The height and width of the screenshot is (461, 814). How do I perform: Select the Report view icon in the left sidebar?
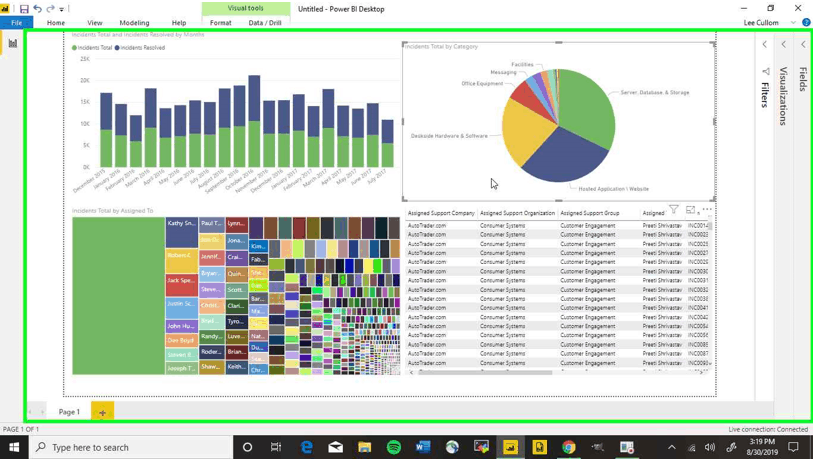(12, 44)
